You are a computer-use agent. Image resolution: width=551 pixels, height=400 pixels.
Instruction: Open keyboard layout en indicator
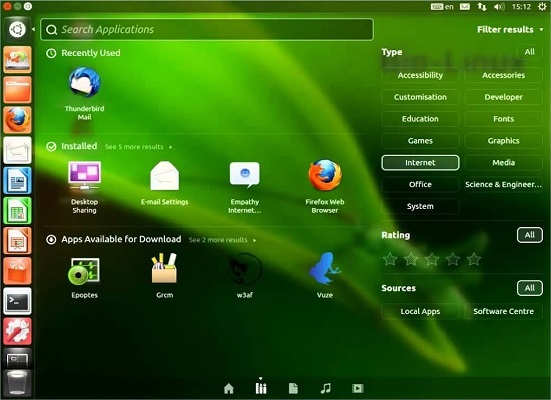442,7
